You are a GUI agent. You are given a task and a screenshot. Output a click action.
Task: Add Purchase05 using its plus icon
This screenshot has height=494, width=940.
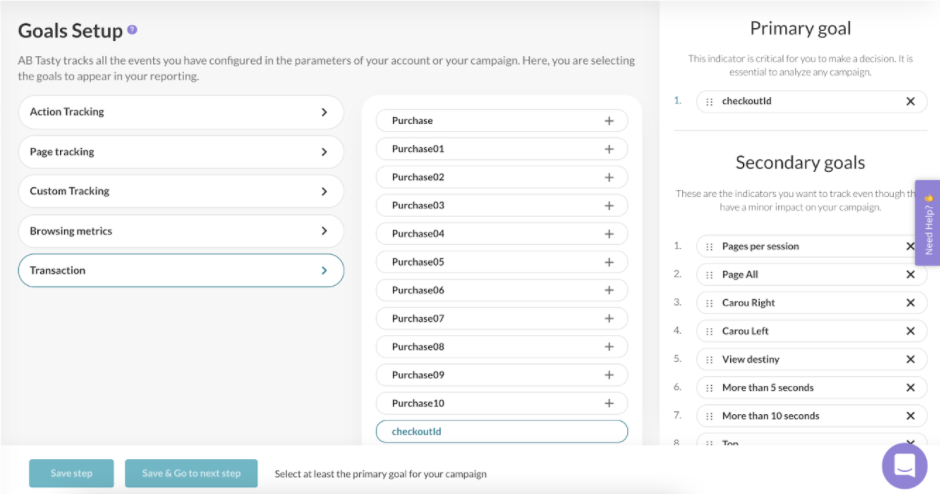point(609,262)
